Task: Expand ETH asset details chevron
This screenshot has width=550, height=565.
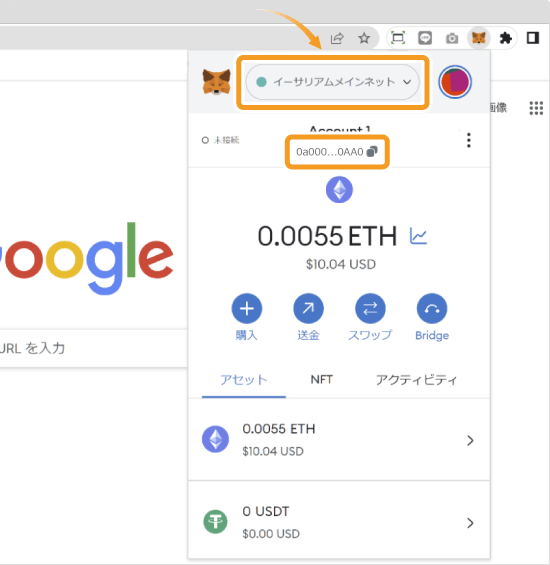Action: [470, 440]
